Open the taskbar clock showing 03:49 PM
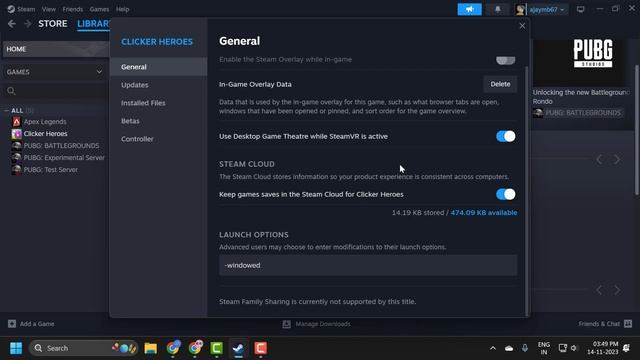 pos(602,348)
